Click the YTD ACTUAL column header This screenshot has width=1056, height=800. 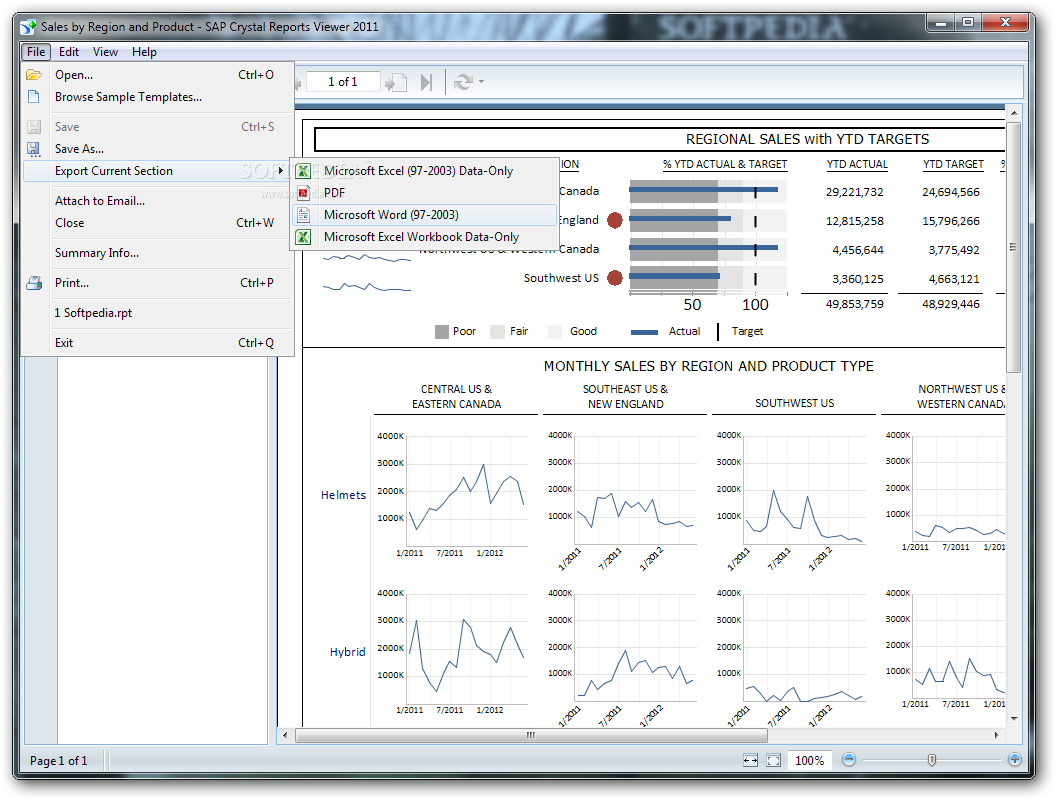(857, 164)
